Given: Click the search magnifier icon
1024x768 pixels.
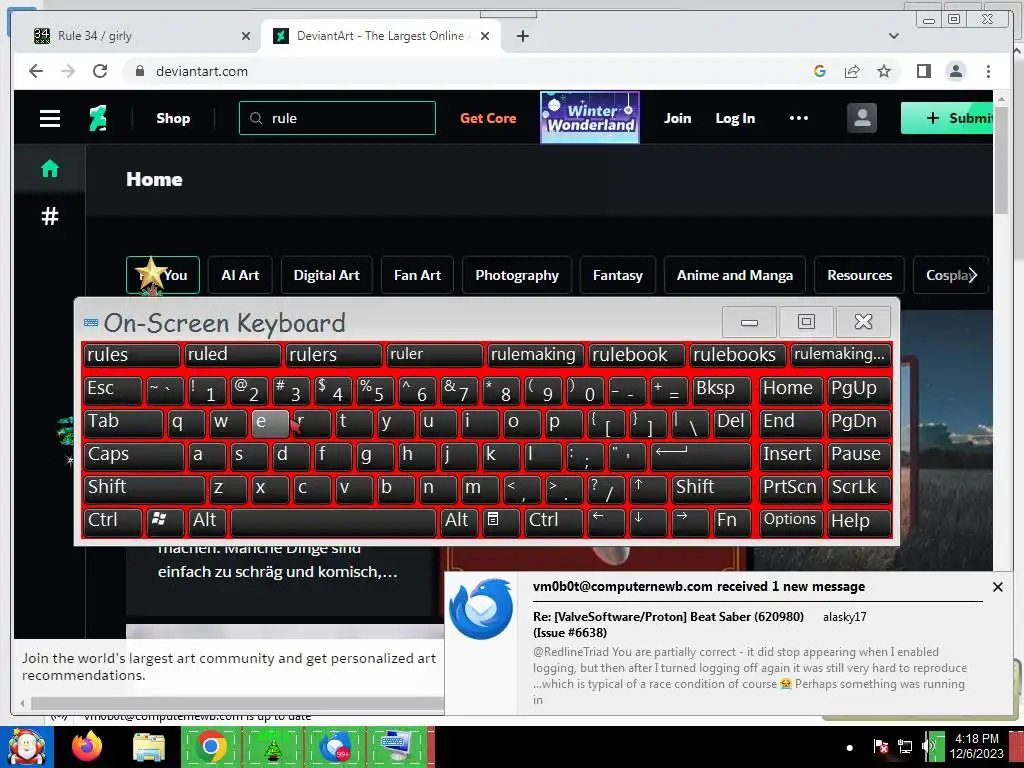Looking at the screenshot, I should [256, 118].
